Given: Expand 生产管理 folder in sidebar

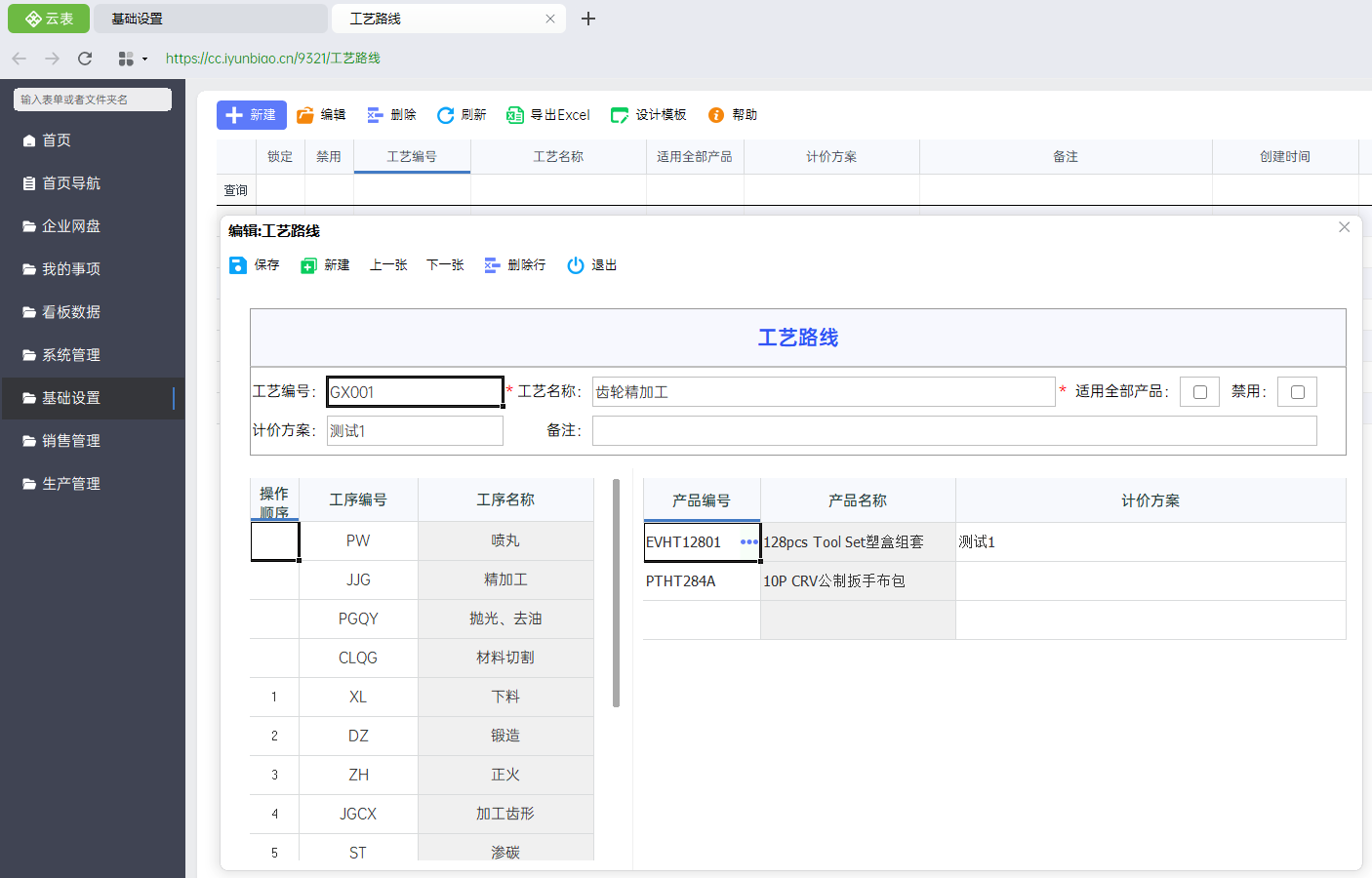Looking at the screenshot, I should point(71,484).
